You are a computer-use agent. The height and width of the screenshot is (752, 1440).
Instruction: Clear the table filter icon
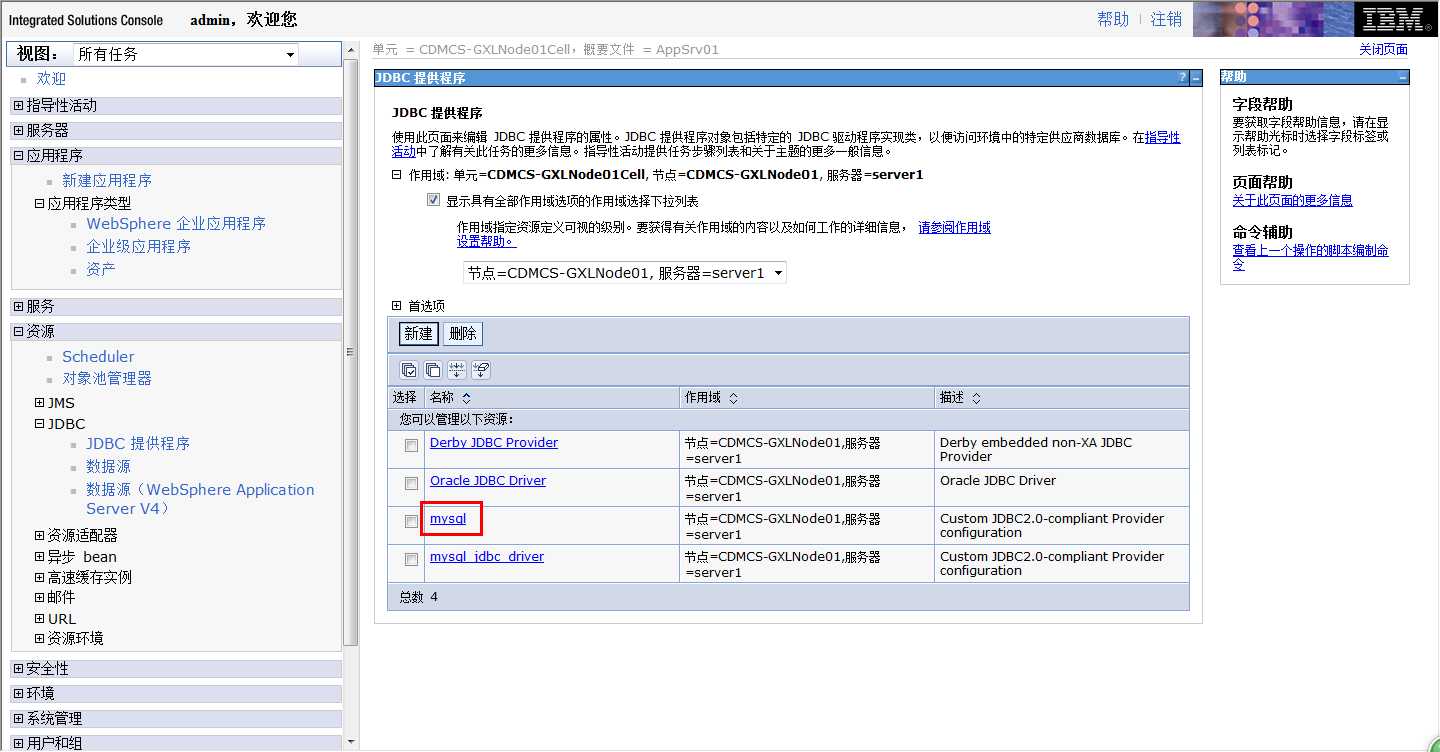[x=481, y=370]
